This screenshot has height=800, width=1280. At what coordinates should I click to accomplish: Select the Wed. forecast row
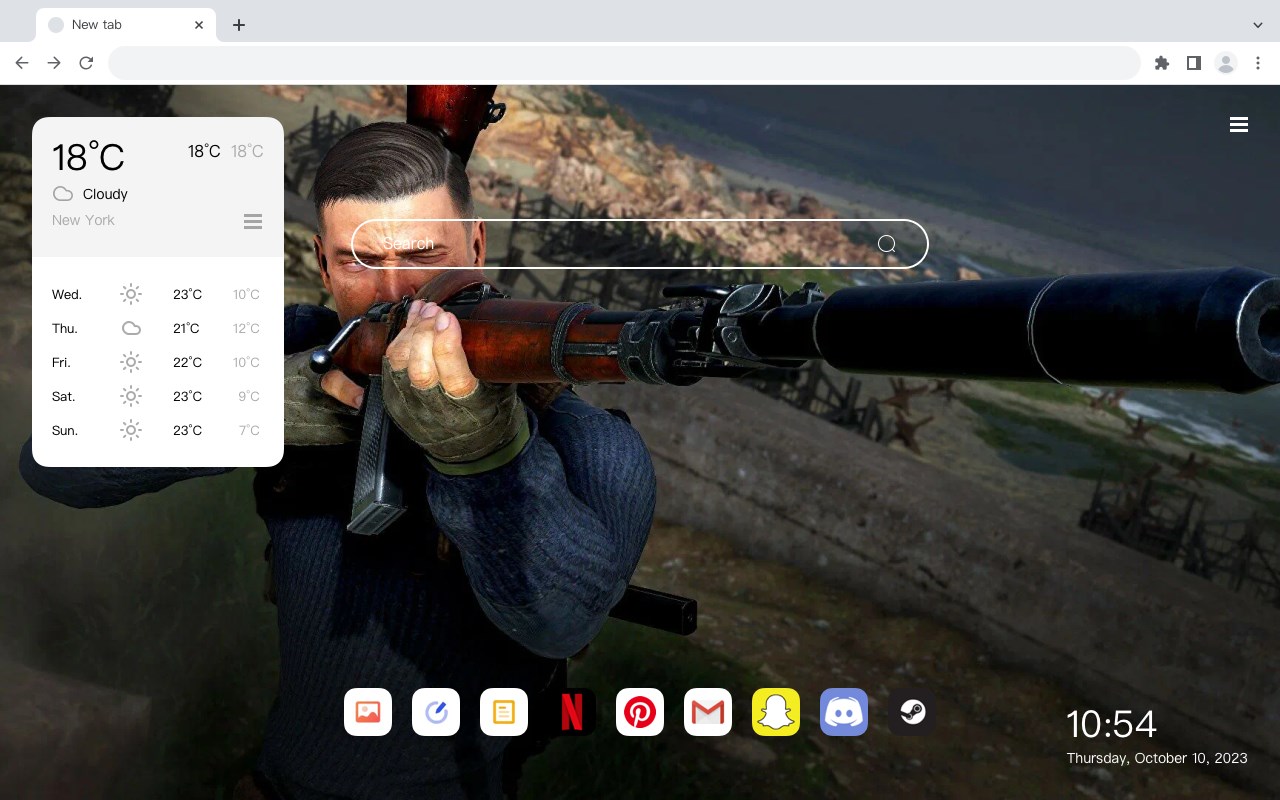click(x=158, y=294)
